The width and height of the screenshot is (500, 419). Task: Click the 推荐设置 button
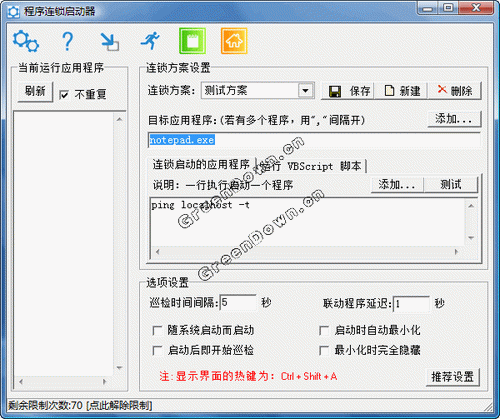pos(452,377)
